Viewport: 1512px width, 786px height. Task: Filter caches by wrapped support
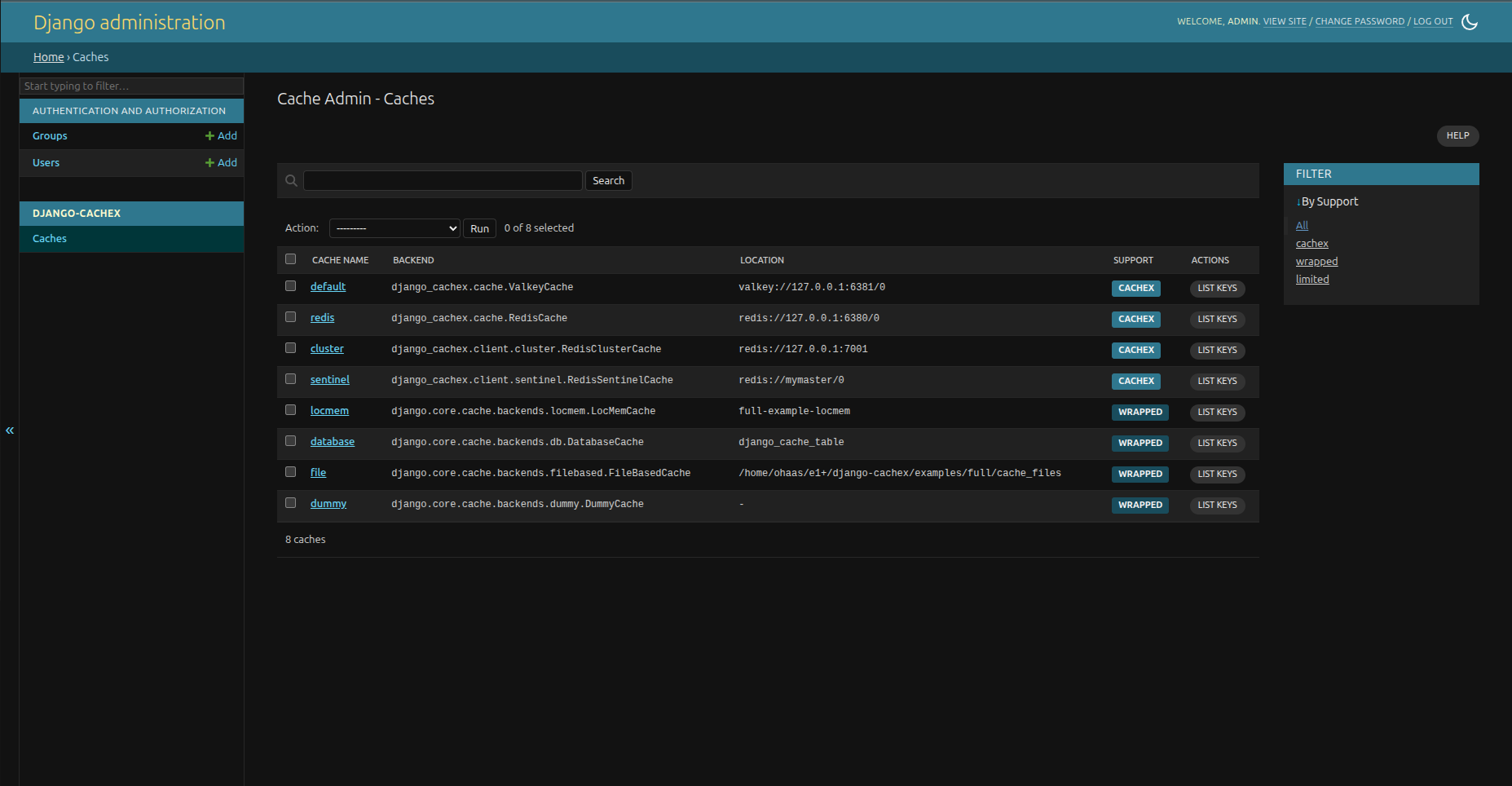point(1316,262)
